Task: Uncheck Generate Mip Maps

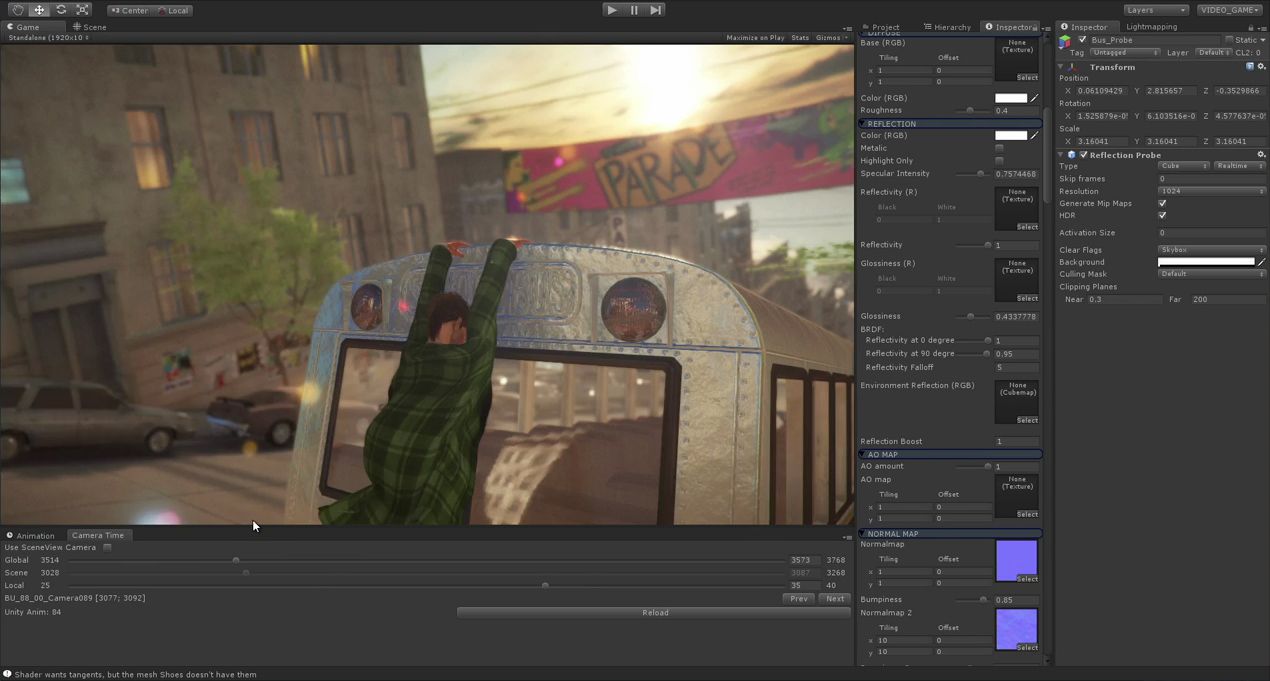Action: [x=1162, y=203]
